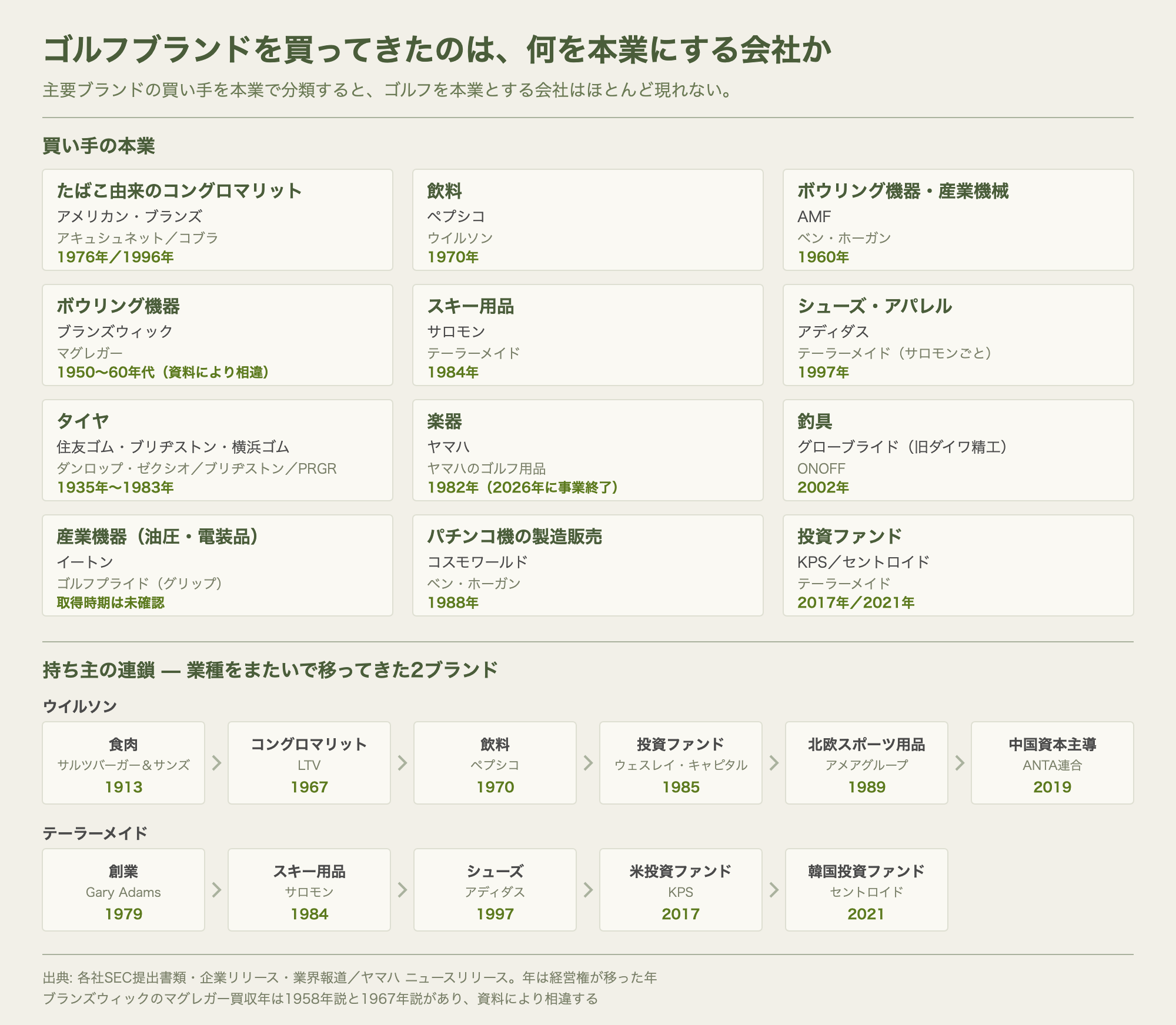Click the タイヤ card heading
Viewport: 1176px width, 1025px height.
coord(83,421)
